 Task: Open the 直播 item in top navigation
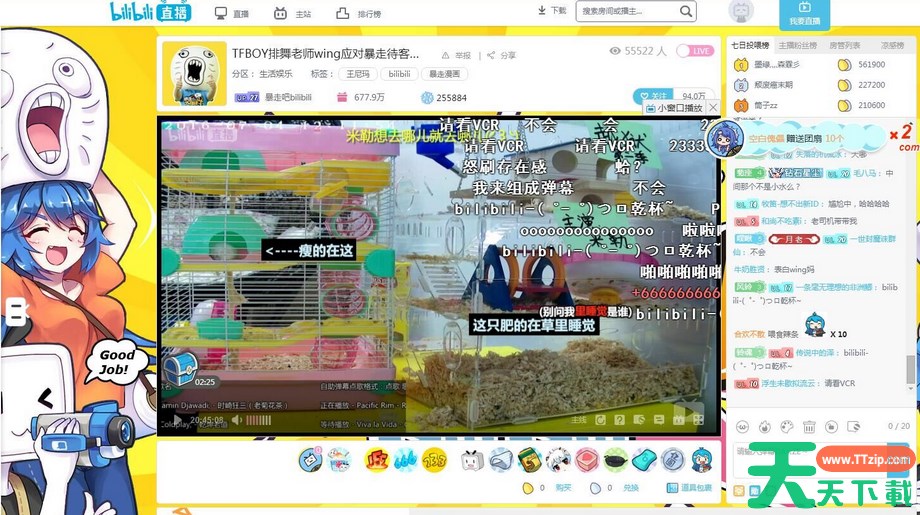point(231,13)
